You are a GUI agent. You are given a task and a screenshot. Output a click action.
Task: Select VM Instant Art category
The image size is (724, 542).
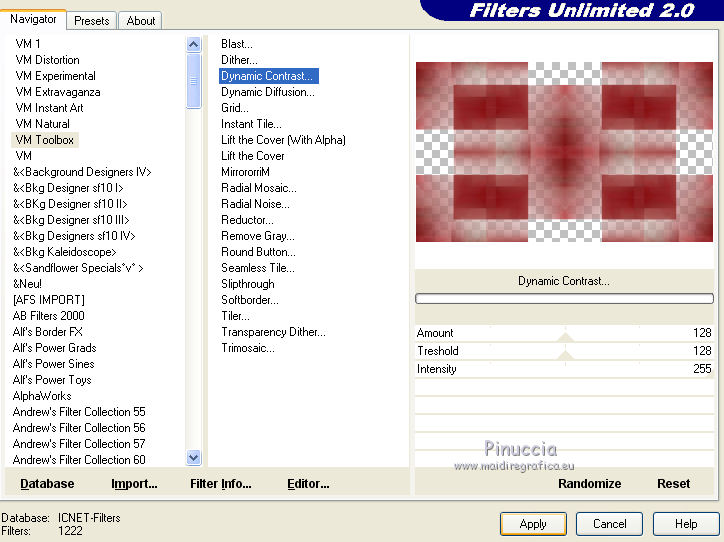pos(49,108)
